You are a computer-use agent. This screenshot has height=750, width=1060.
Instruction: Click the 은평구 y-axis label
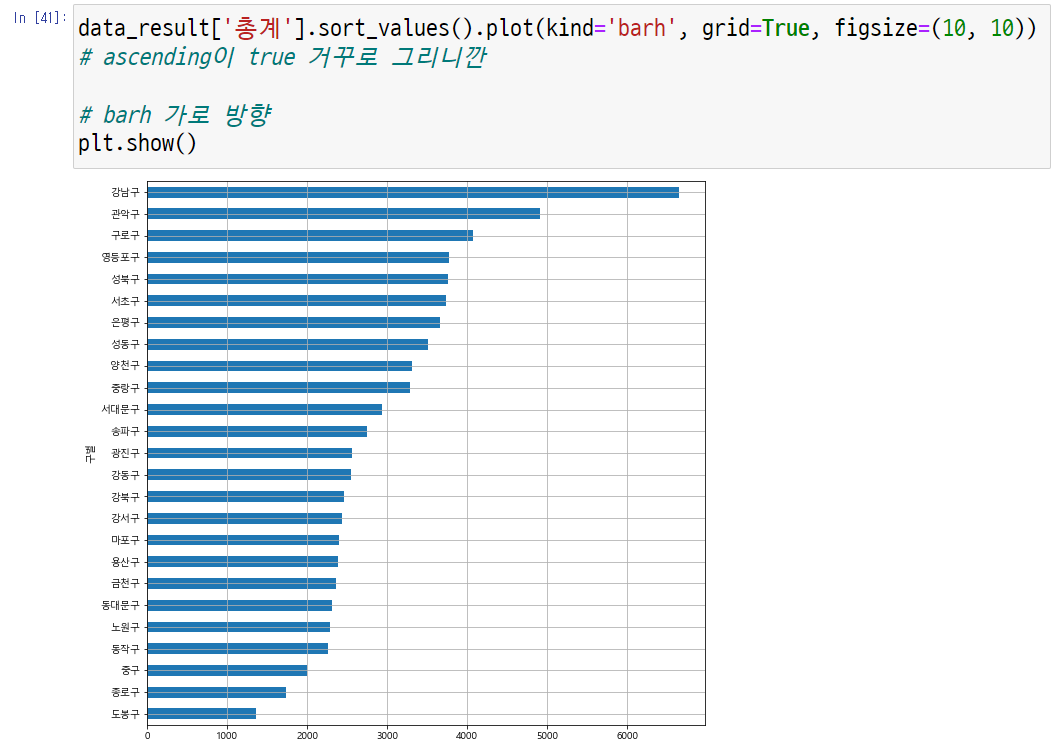point(125,323)
